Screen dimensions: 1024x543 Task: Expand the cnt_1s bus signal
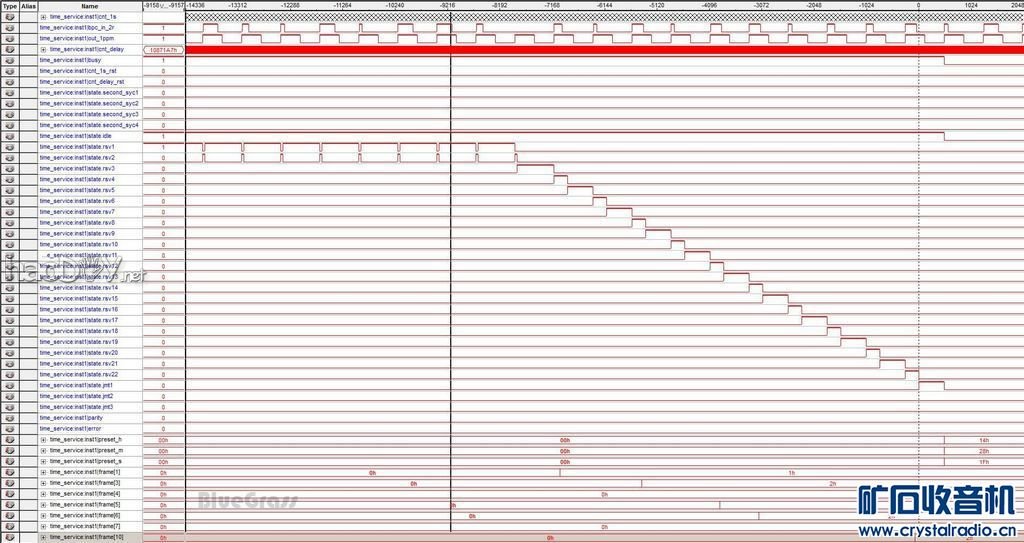pyautogui.click(x=43, y=17)
